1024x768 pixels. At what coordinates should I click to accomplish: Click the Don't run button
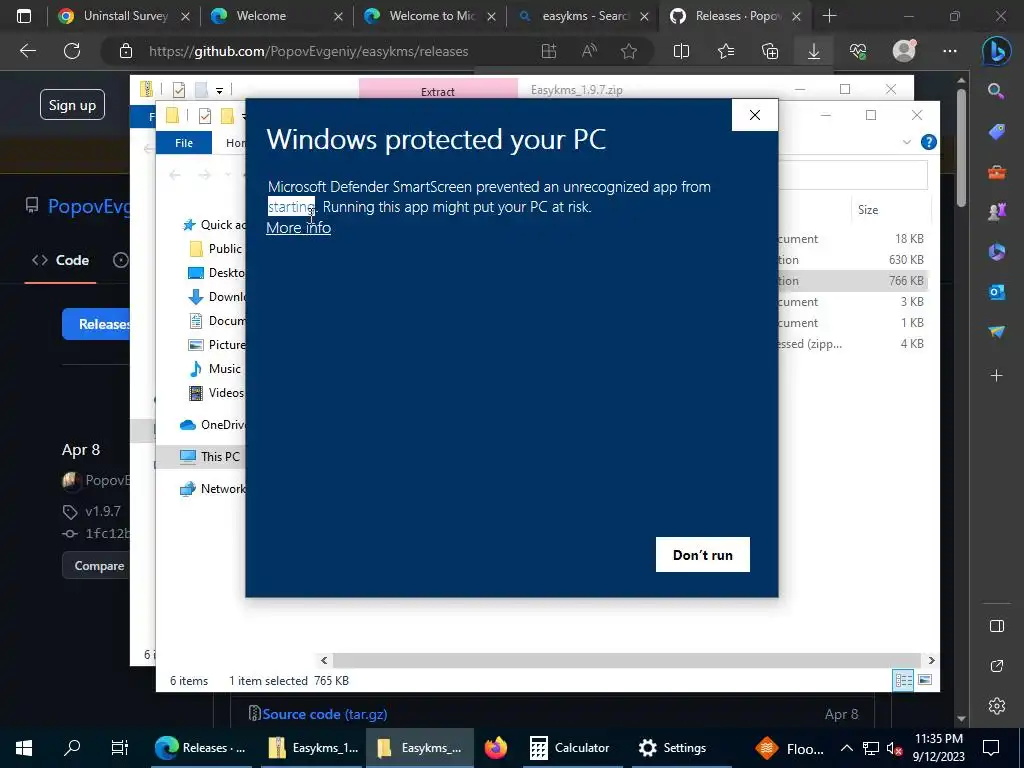[703, 554]
